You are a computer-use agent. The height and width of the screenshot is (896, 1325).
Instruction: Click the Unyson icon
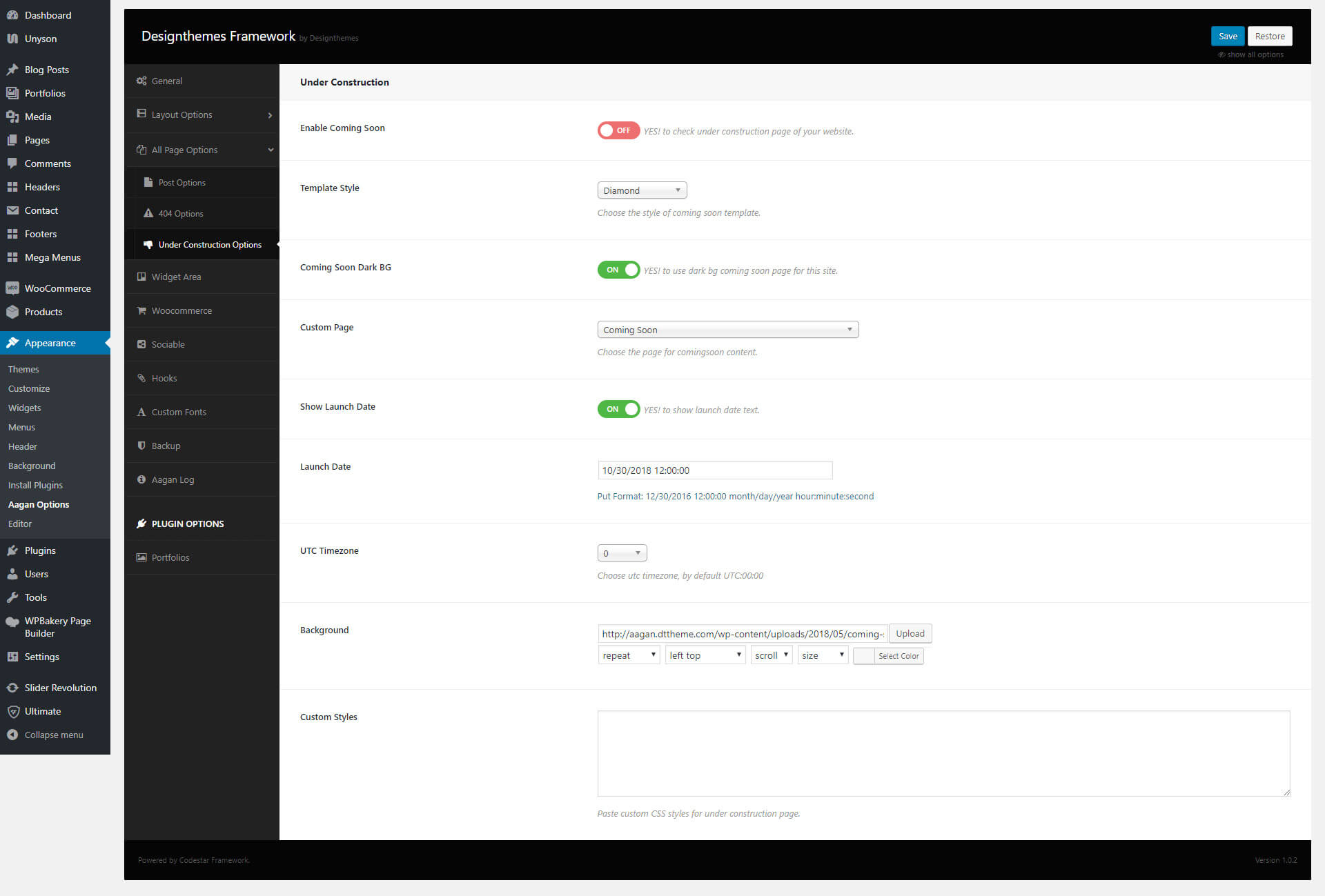pyautogui.click(x=12, y=39)
